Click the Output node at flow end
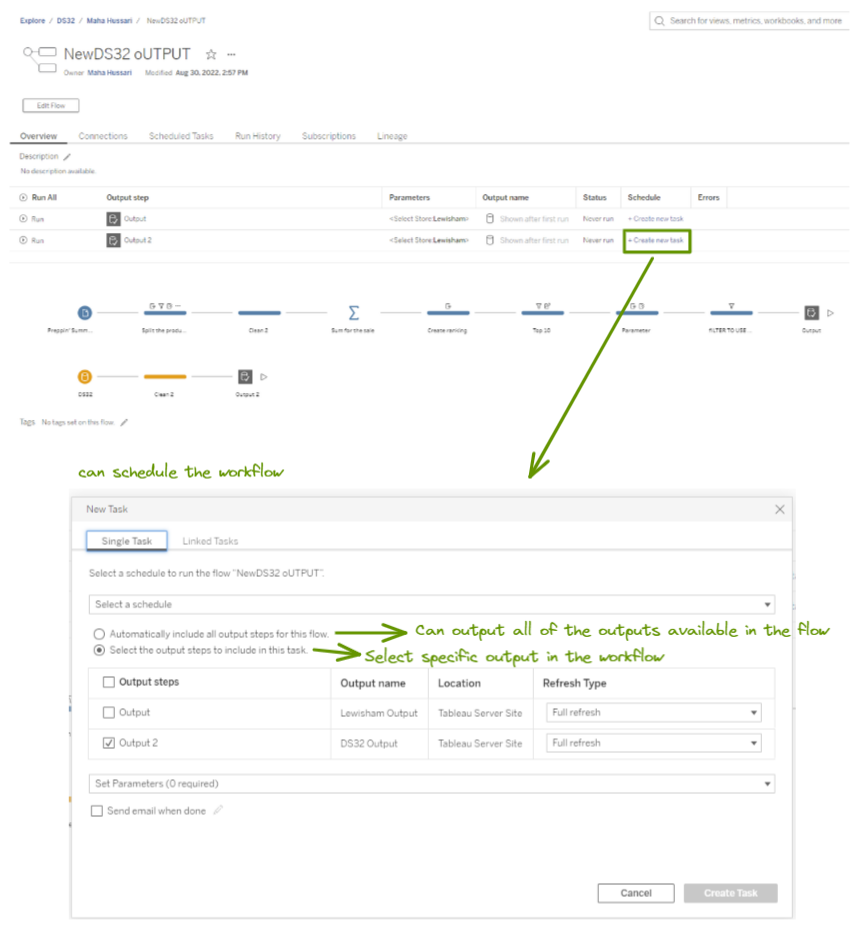 pyautogui.click(x=811, y=313)
